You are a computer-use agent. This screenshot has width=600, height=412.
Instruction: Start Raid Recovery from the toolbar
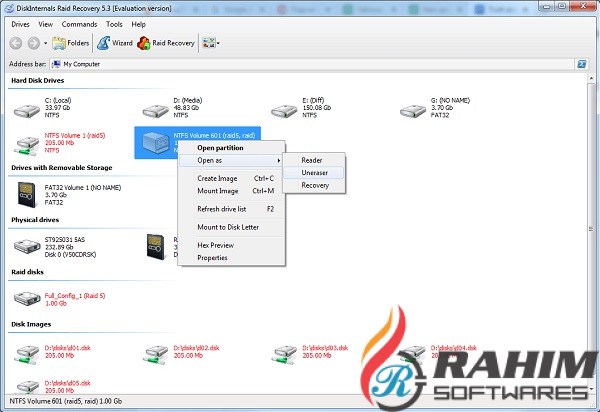[166, 43]
